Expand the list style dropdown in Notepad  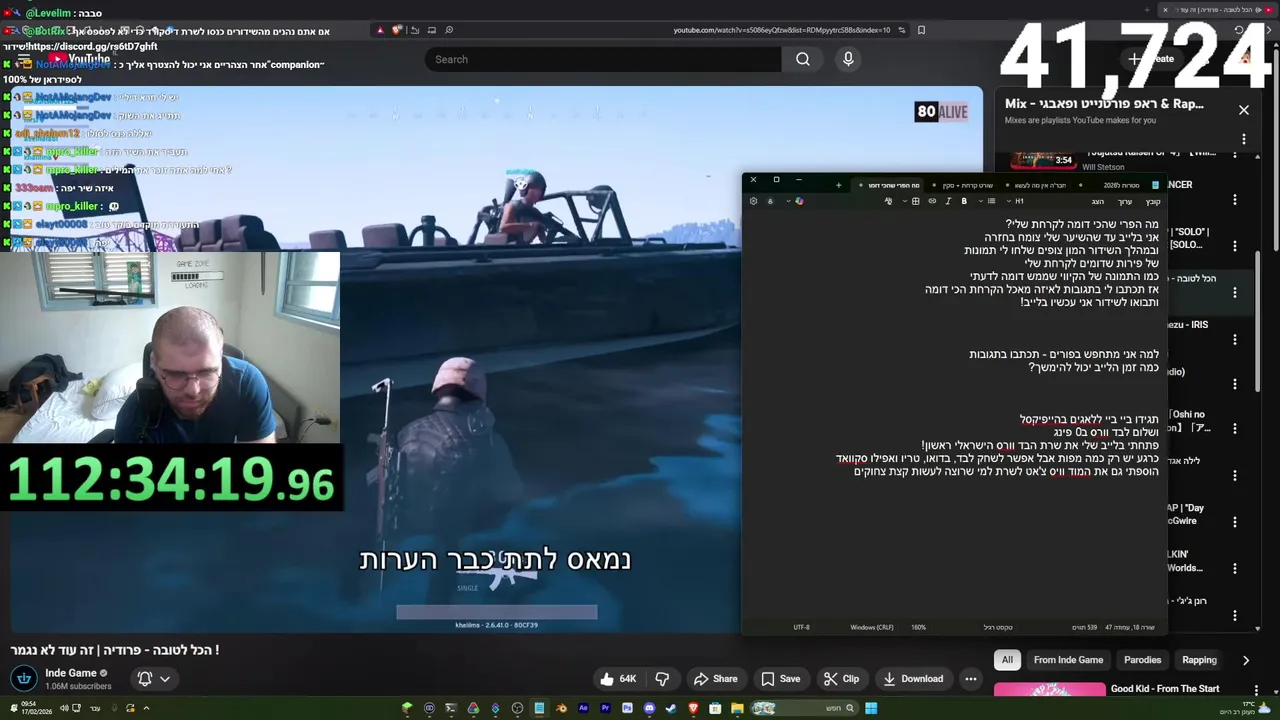tap(980, 201)
